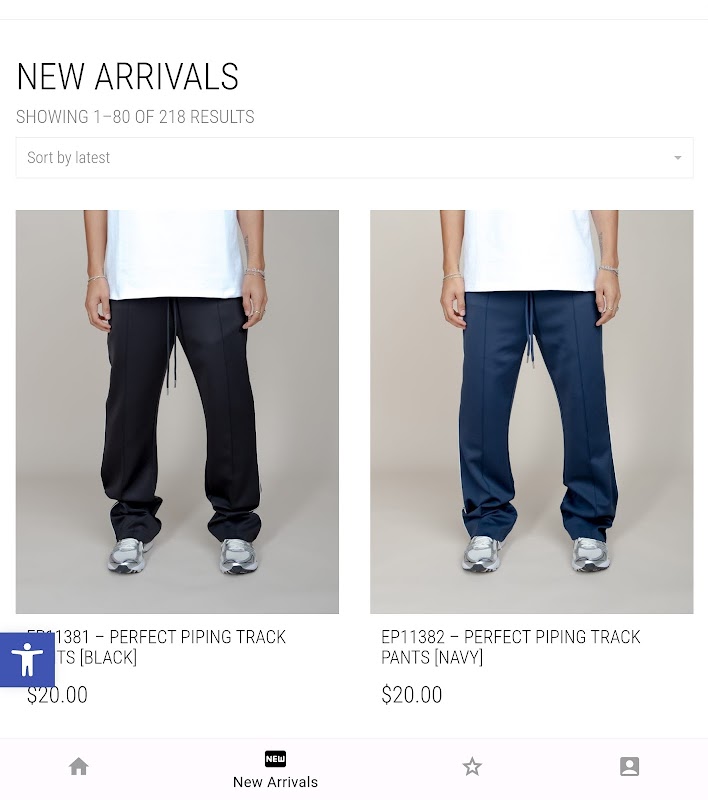
Task: Tap the white t-shirt in black pants photo
Action: coord(174,254)
